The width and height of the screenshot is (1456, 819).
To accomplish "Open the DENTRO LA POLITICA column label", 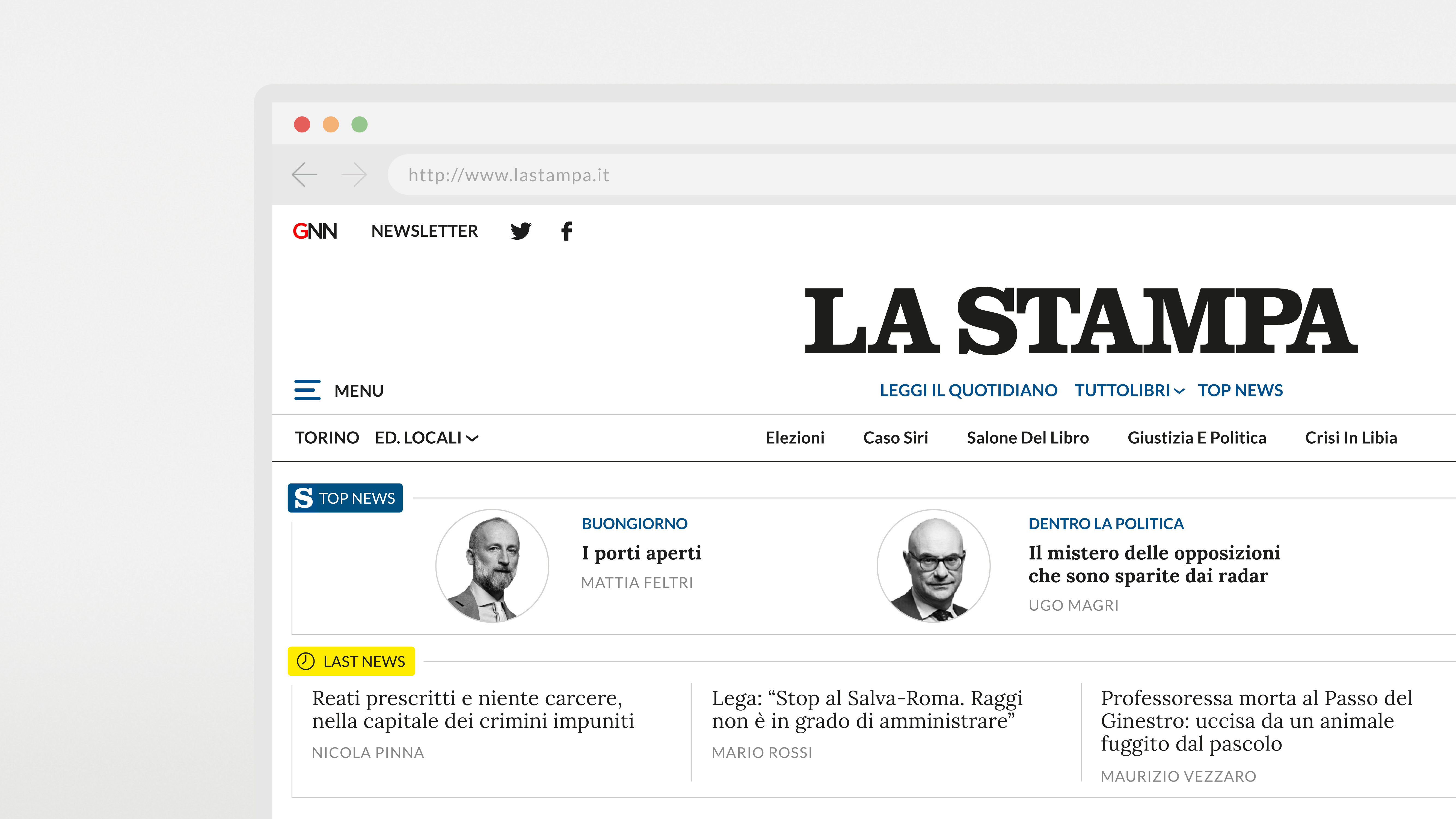I will (x=1106, y=523).
